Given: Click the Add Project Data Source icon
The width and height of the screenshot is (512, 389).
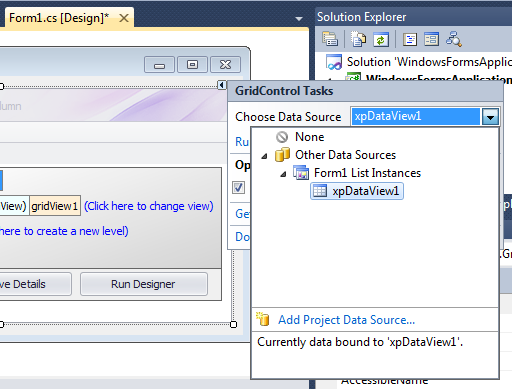Looking at the screenshot, I should click(x=263, y=319).
